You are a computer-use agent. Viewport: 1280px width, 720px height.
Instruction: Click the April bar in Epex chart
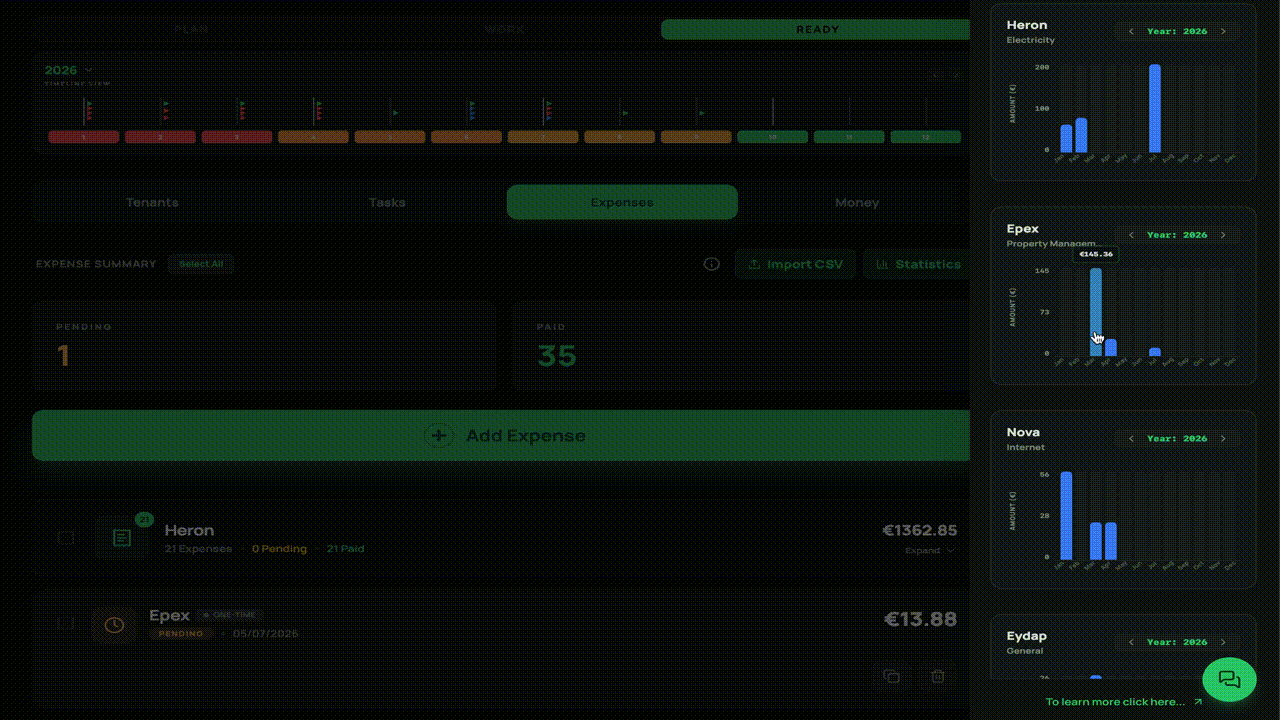(x=1111, y=347)
